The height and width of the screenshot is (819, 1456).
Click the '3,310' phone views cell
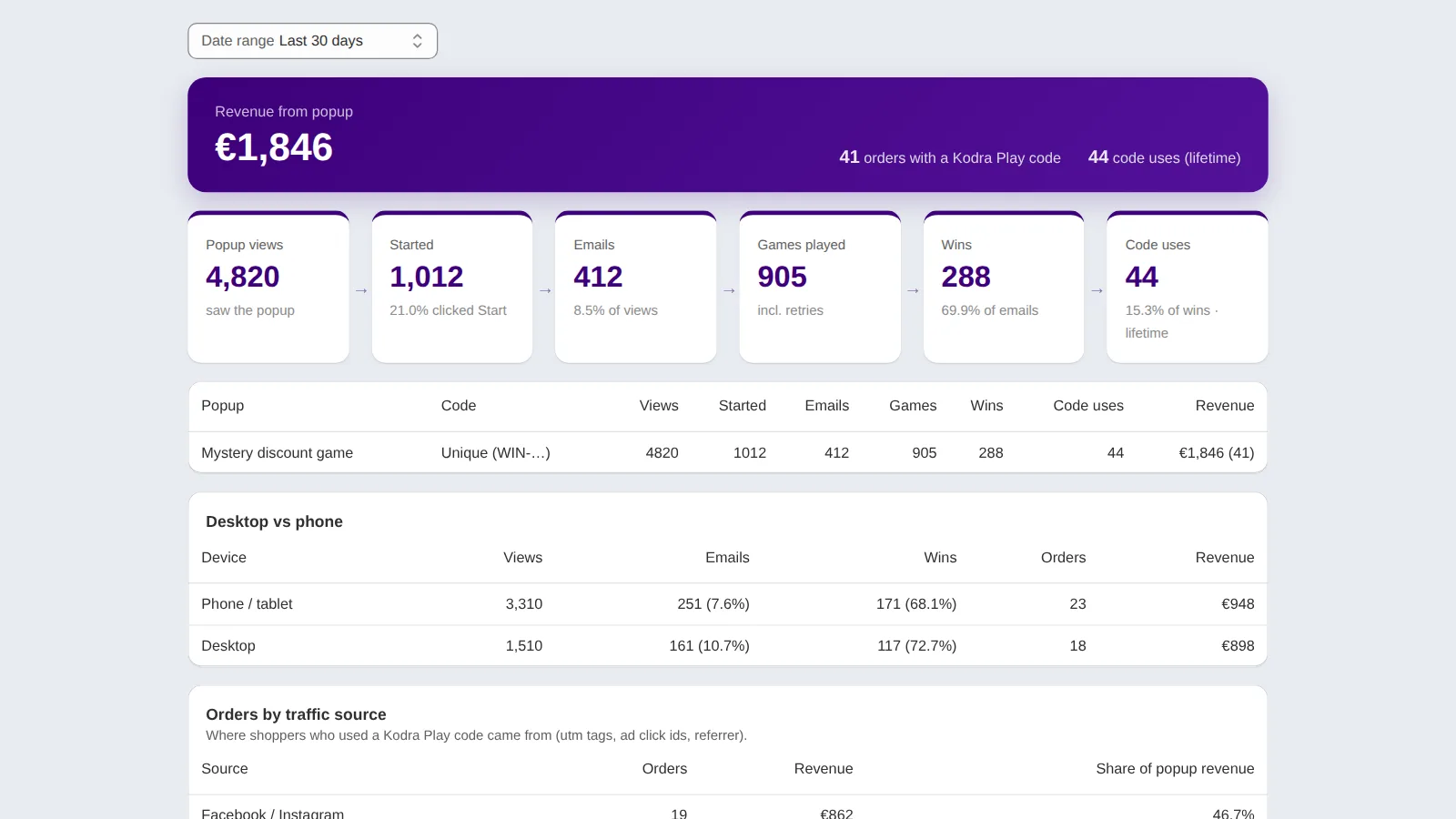[x=524, y=604]
